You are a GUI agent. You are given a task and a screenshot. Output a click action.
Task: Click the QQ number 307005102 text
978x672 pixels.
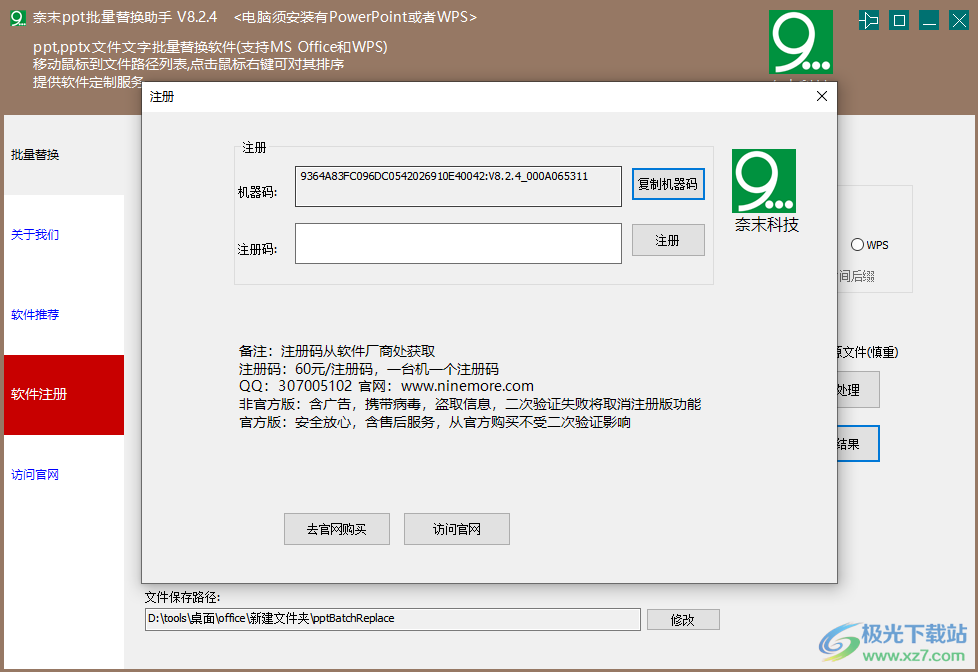coord(315,386)
